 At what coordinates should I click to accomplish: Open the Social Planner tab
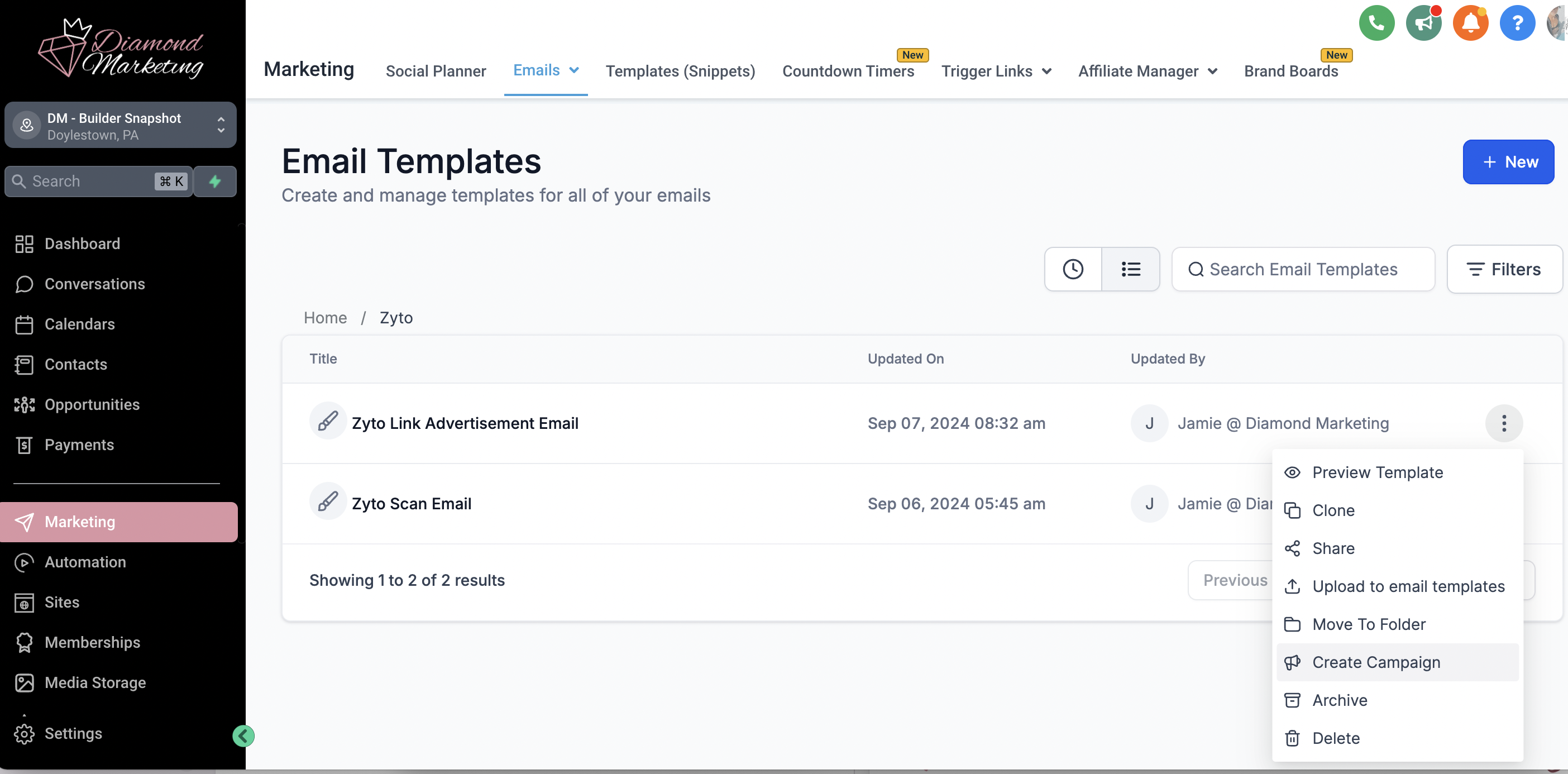click(x=435, y=71)
